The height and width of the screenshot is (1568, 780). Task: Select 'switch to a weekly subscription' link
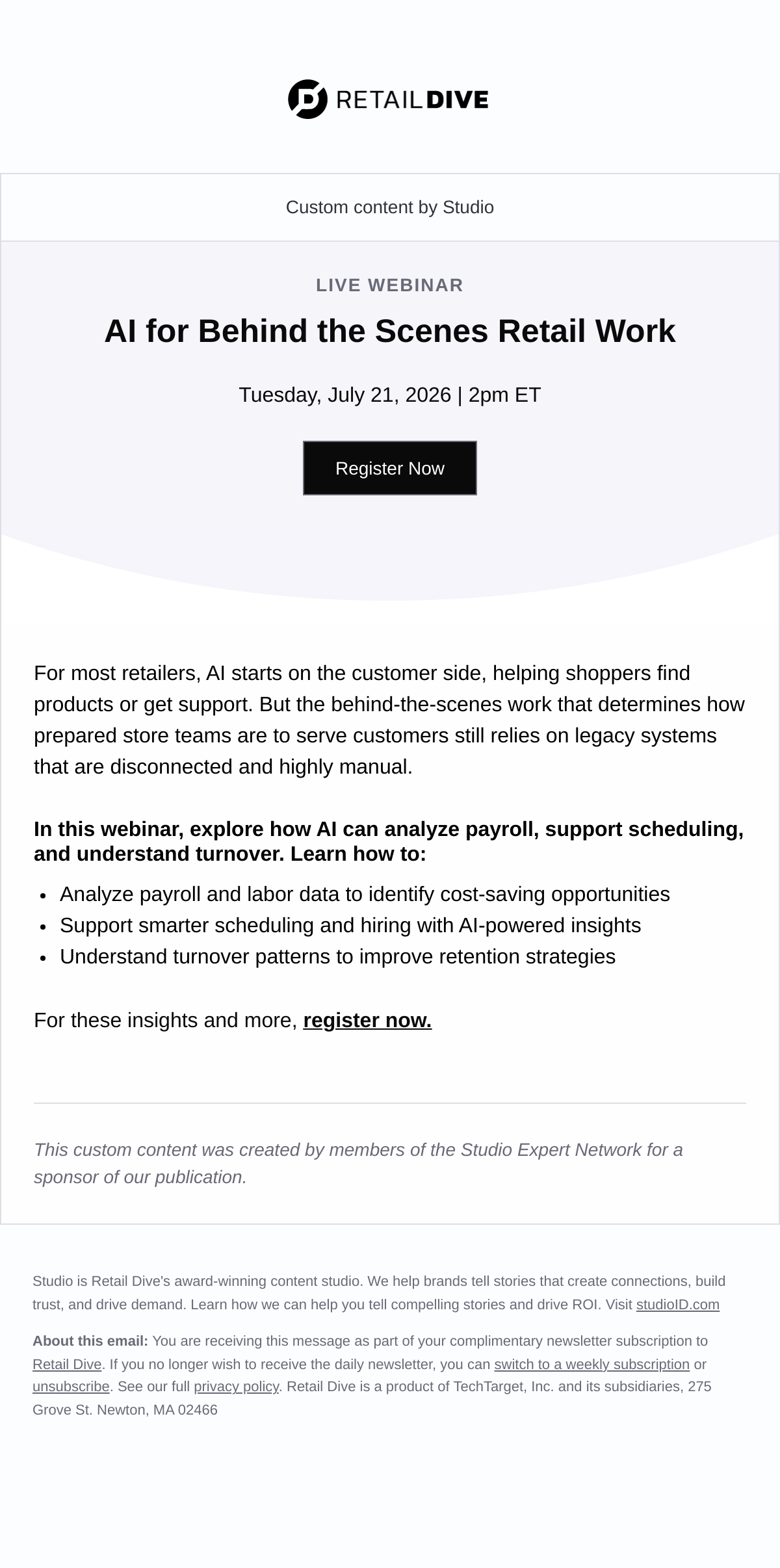tap(591, 1364)
